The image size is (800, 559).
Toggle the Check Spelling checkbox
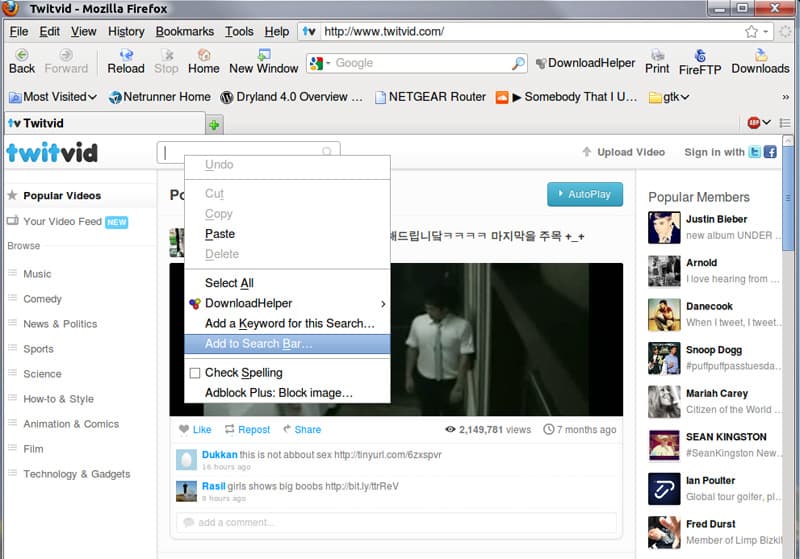[x=195, y=373]
